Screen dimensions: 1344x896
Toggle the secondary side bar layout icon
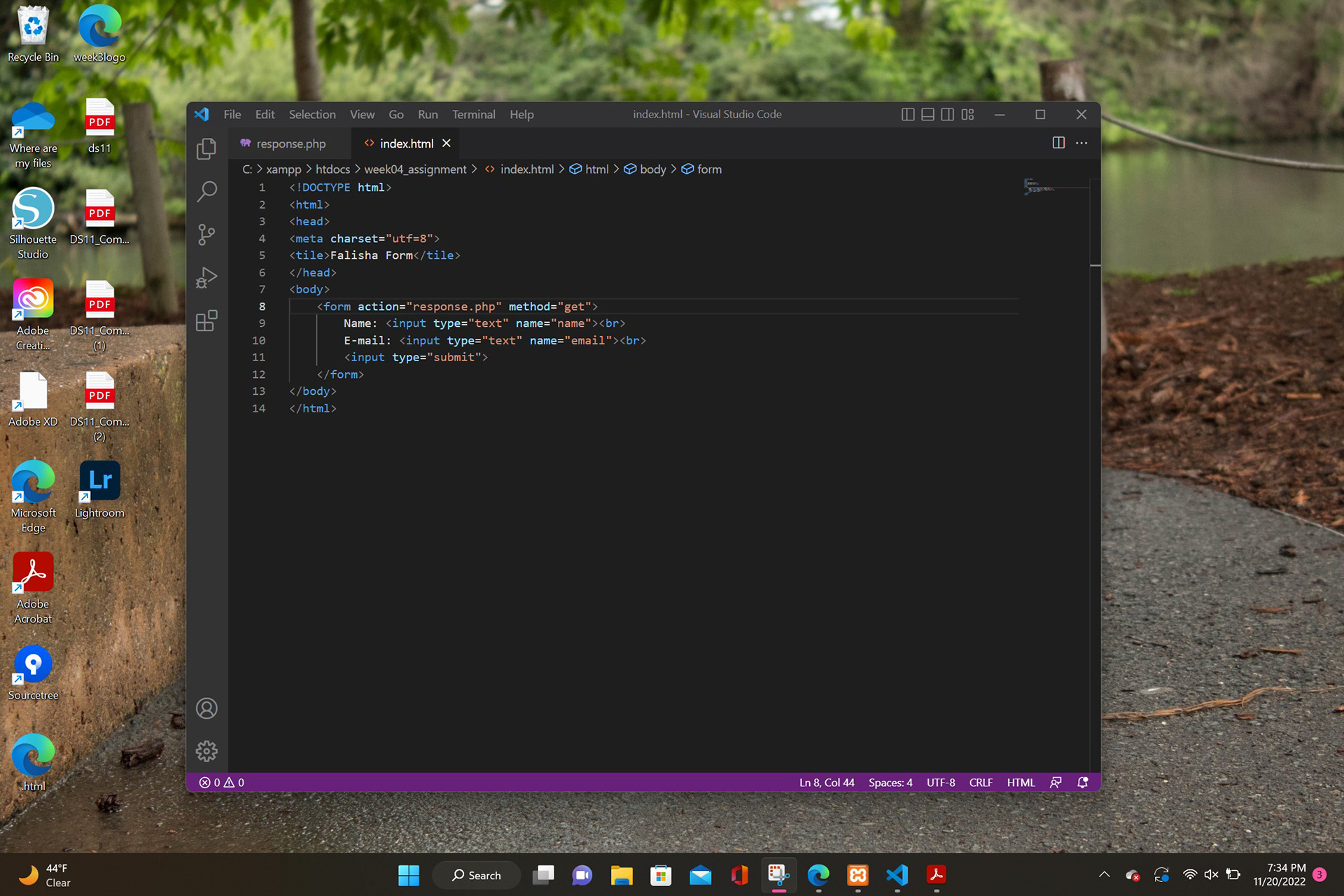tap(947, 114)
